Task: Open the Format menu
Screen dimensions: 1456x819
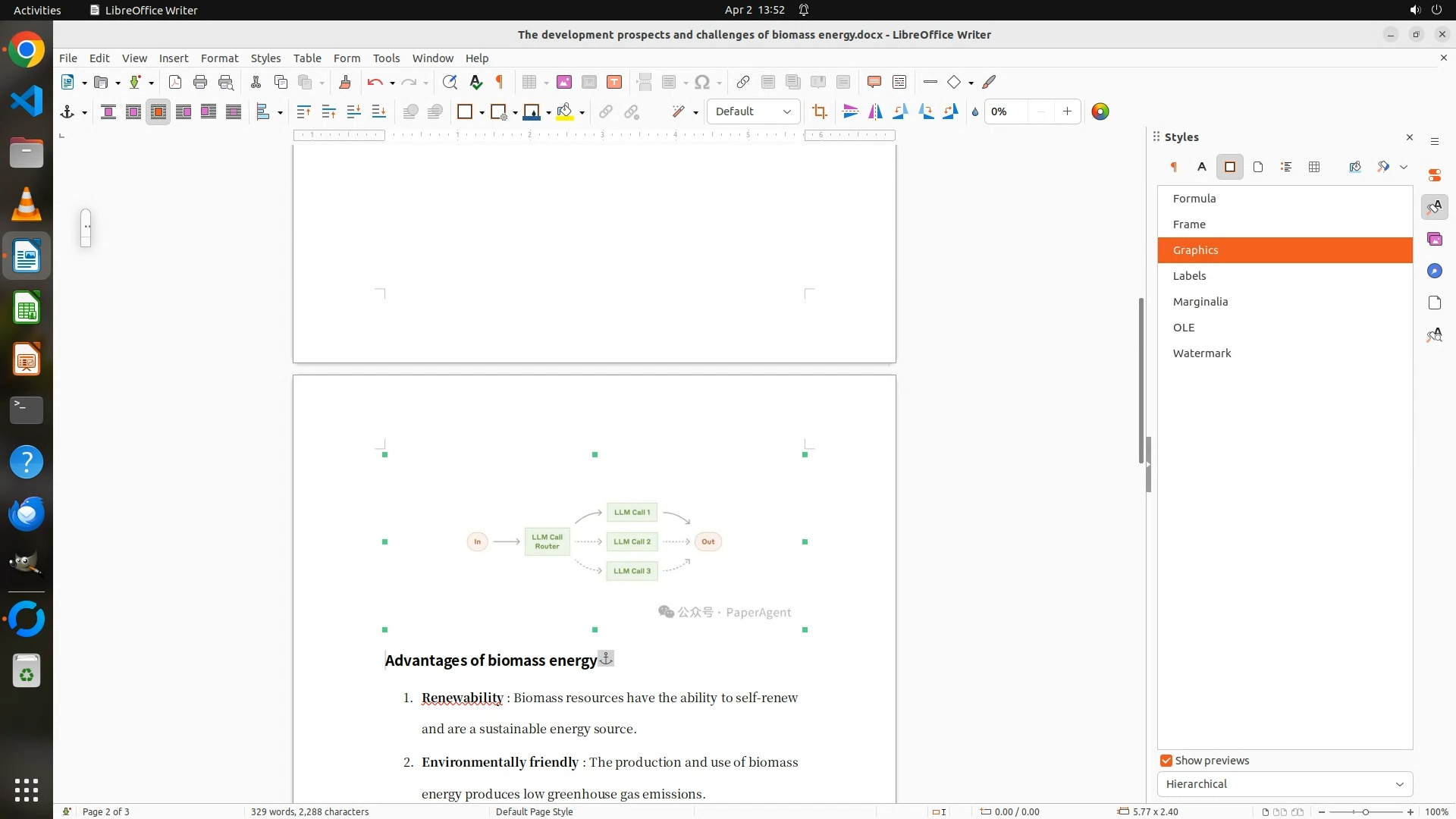Action: pyautogui.click(x=219, y=58)
